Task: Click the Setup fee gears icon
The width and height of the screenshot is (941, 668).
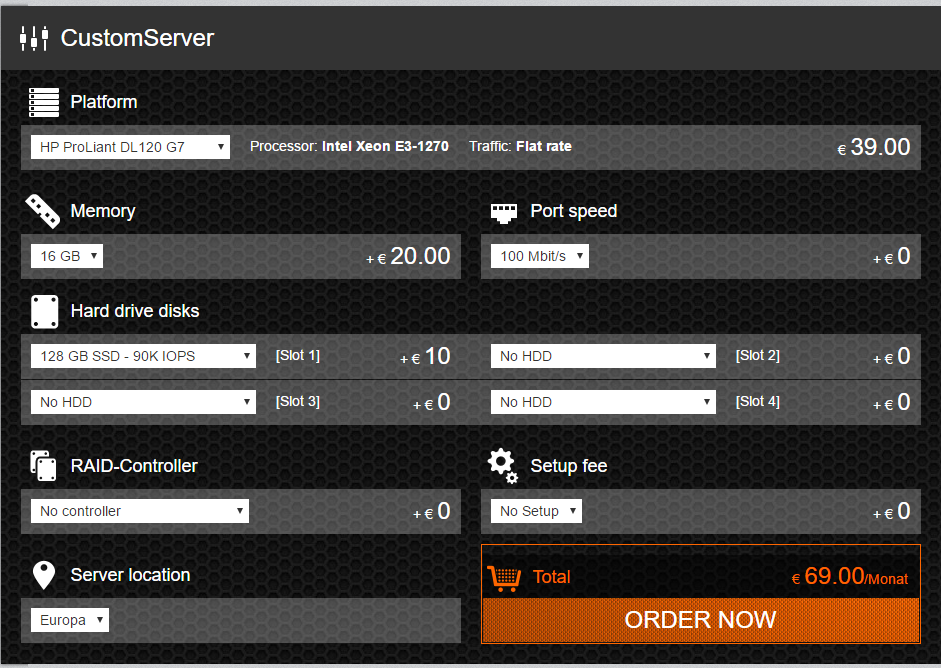Action: click(502, 465)
